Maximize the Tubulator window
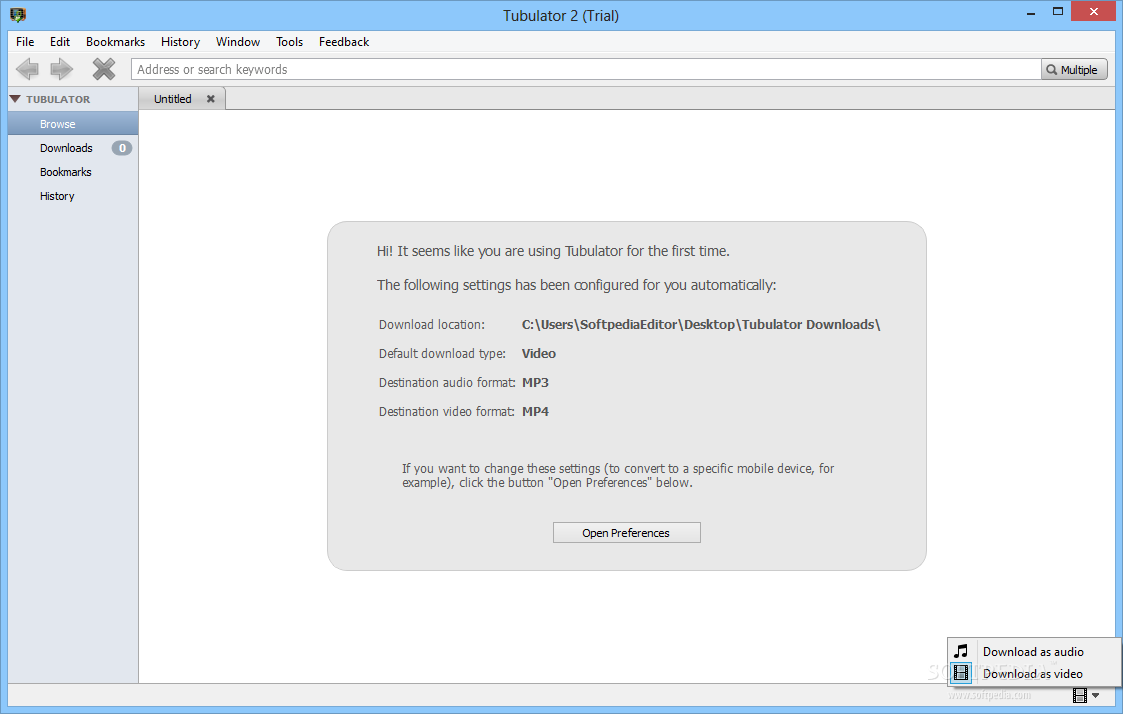1123x714 pixels. tap(1058, 12)
